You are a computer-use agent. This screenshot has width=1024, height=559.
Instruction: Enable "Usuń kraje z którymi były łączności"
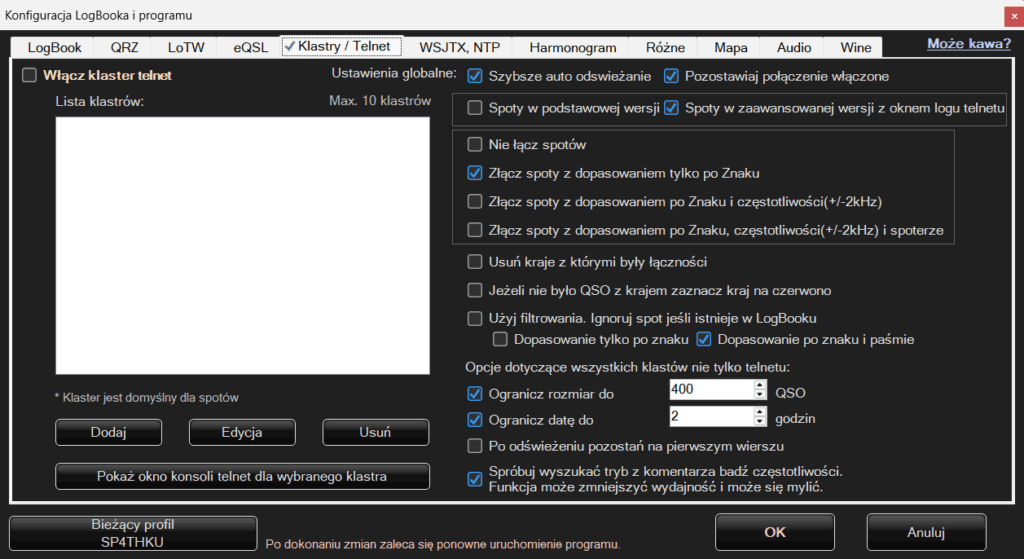pos(475,262)
